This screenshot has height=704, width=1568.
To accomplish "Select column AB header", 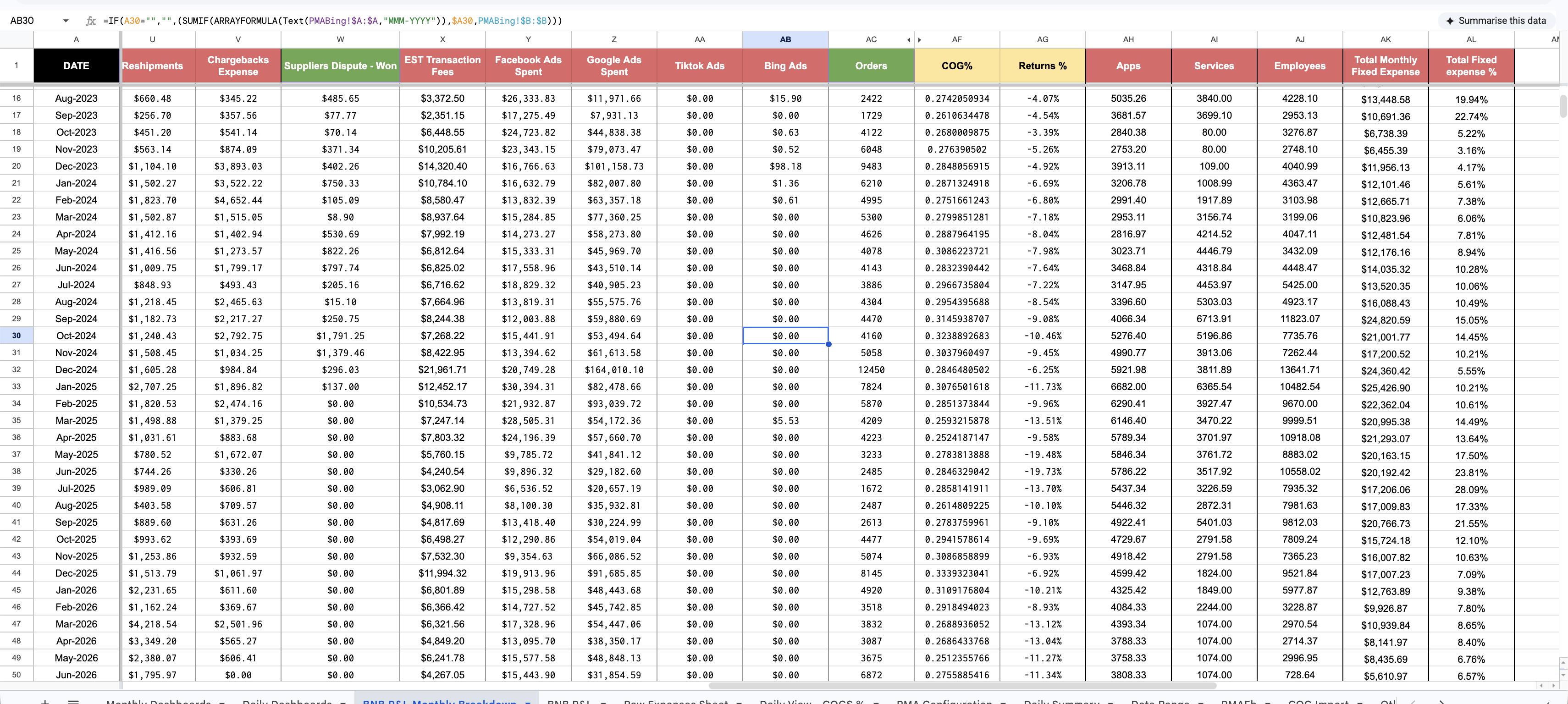I will pos(785,39).
